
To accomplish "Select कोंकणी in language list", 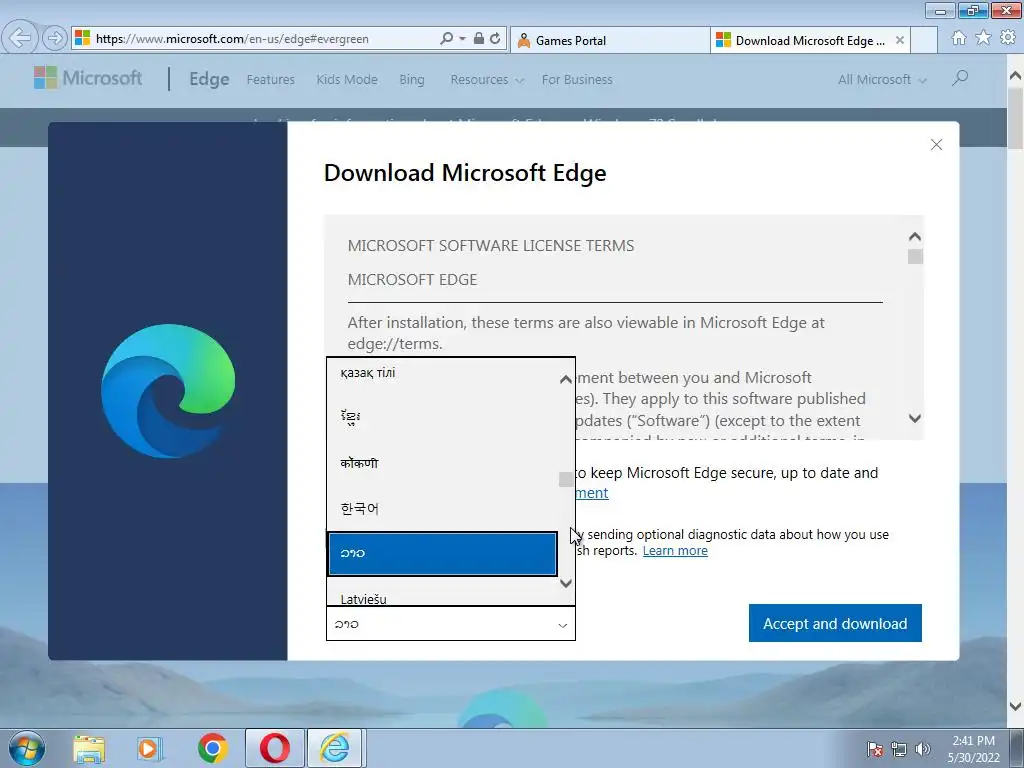I will click(442, 463).
